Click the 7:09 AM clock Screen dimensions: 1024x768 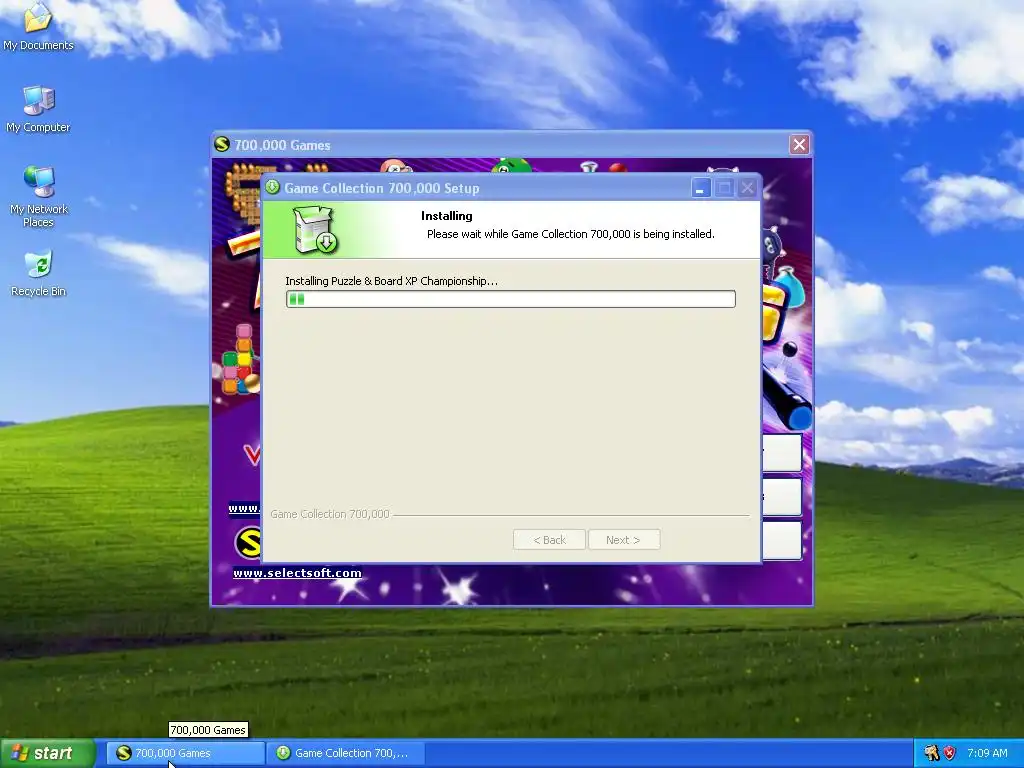pyautogui.click(x=987, y=753)
